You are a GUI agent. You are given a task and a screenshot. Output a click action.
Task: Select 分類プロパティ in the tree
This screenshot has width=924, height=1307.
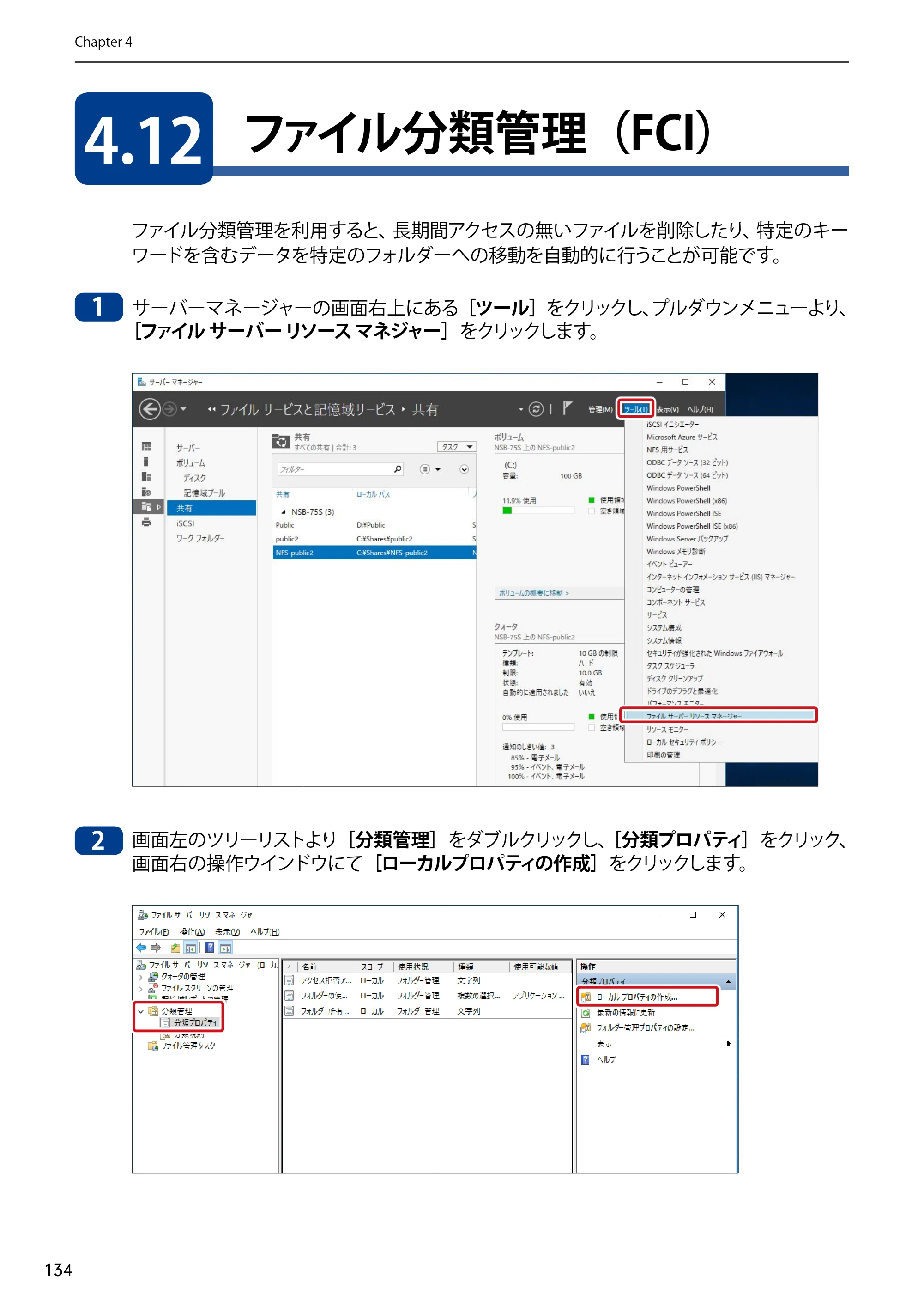(195, 1023)
